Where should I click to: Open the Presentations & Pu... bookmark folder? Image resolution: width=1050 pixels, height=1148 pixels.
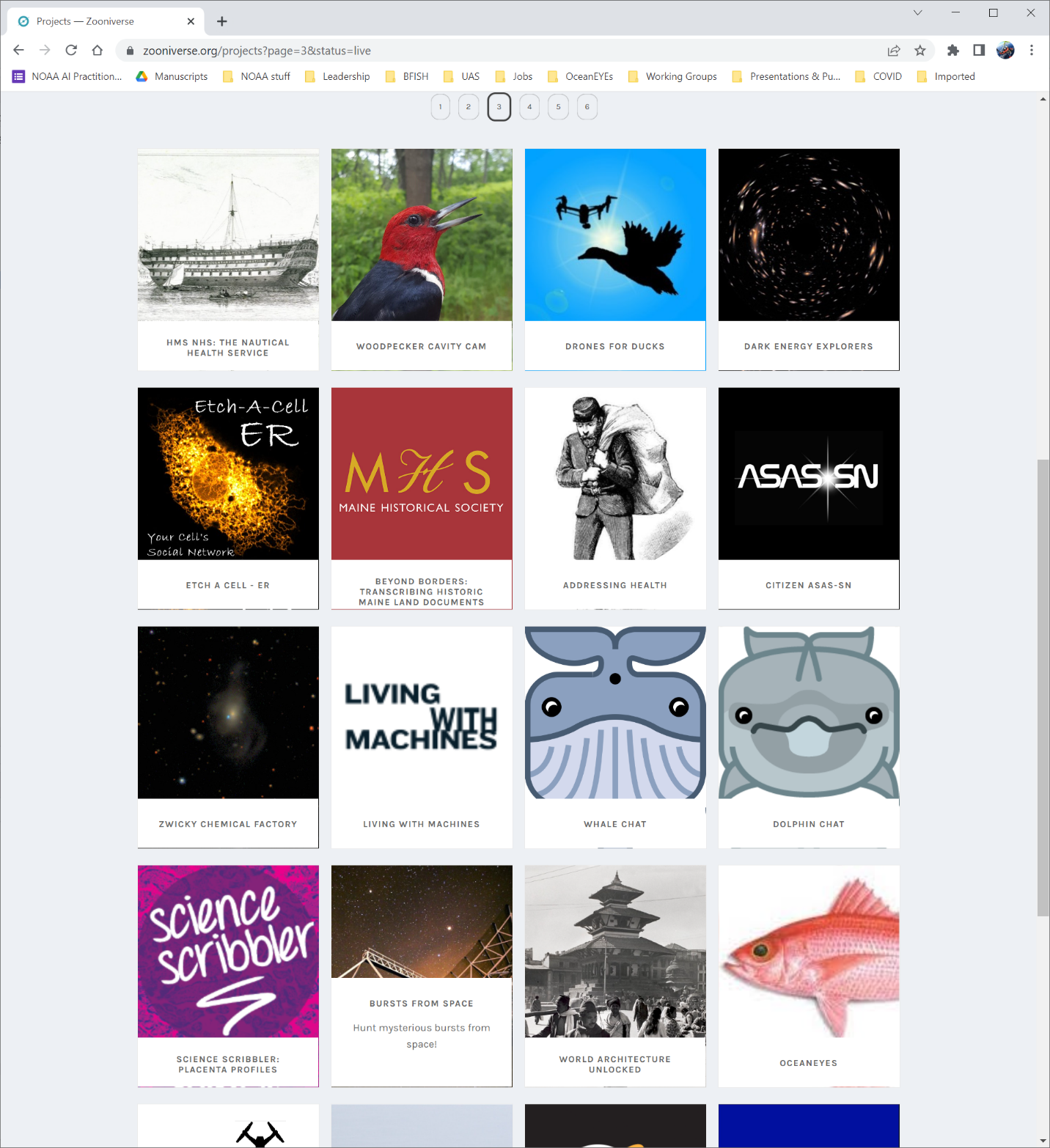coord(786,76)
